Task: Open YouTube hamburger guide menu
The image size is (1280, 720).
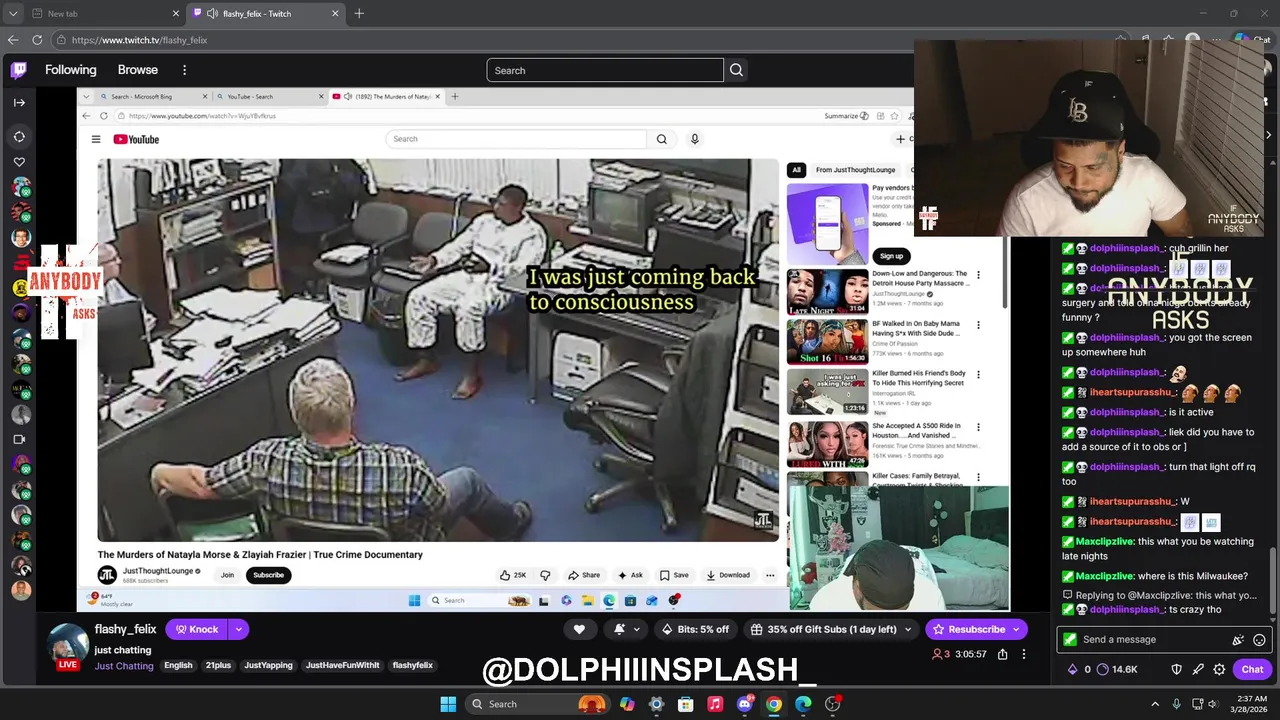Action: [96, 139]
